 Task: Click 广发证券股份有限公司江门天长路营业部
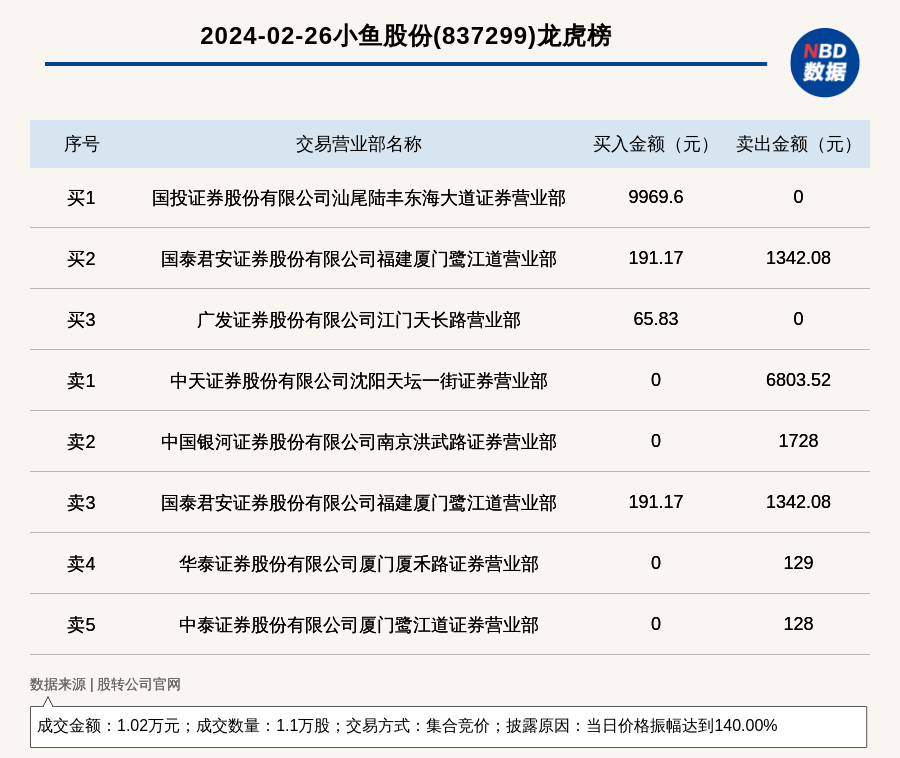point(359,320)
